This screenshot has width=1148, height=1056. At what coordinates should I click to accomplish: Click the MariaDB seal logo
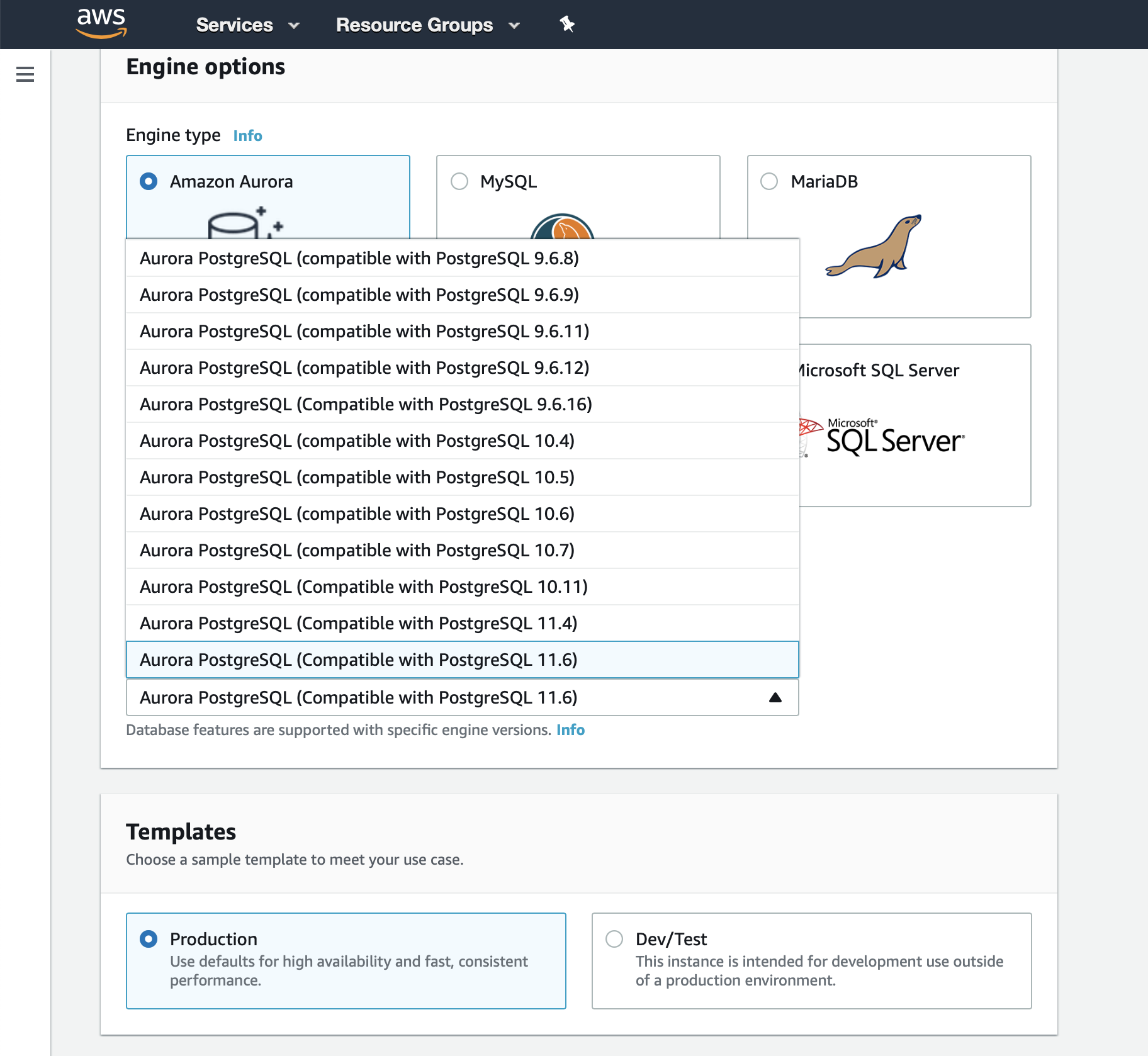tap(874, 246)
